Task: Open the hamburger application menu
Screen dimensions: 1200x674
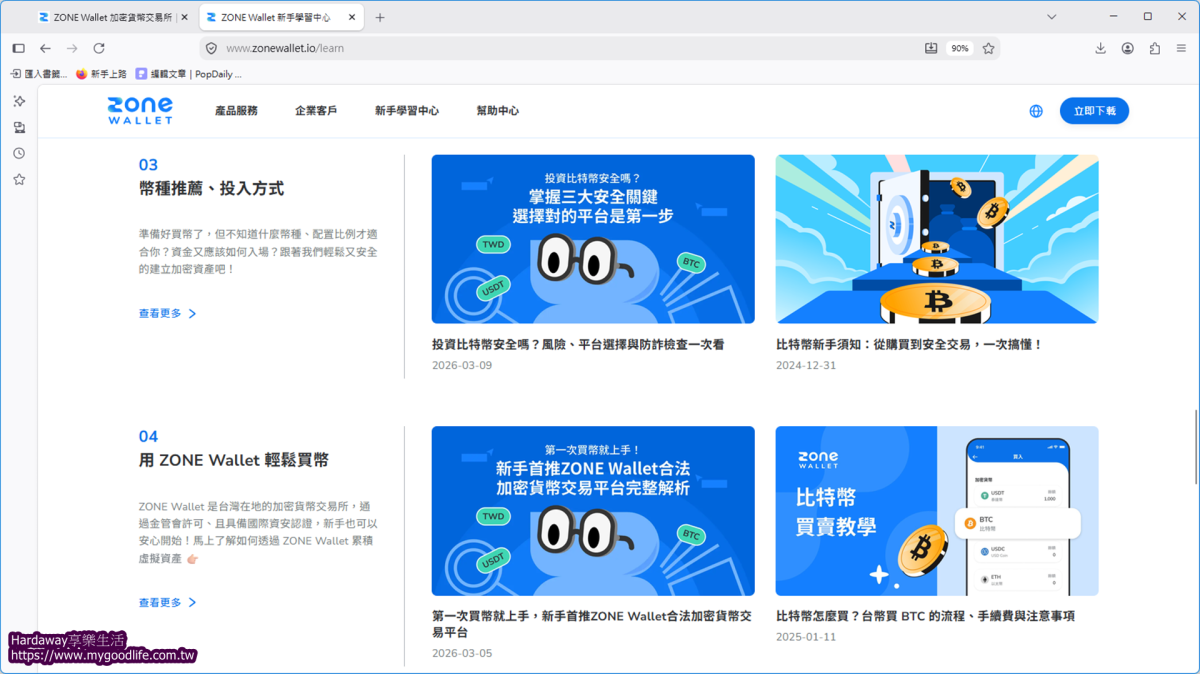Action: (x=1181, y=48)
